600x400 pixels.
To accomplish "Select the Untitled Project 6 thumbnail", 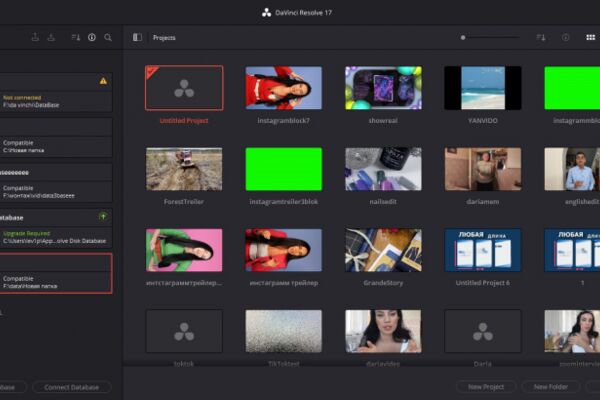I will 483,250.
